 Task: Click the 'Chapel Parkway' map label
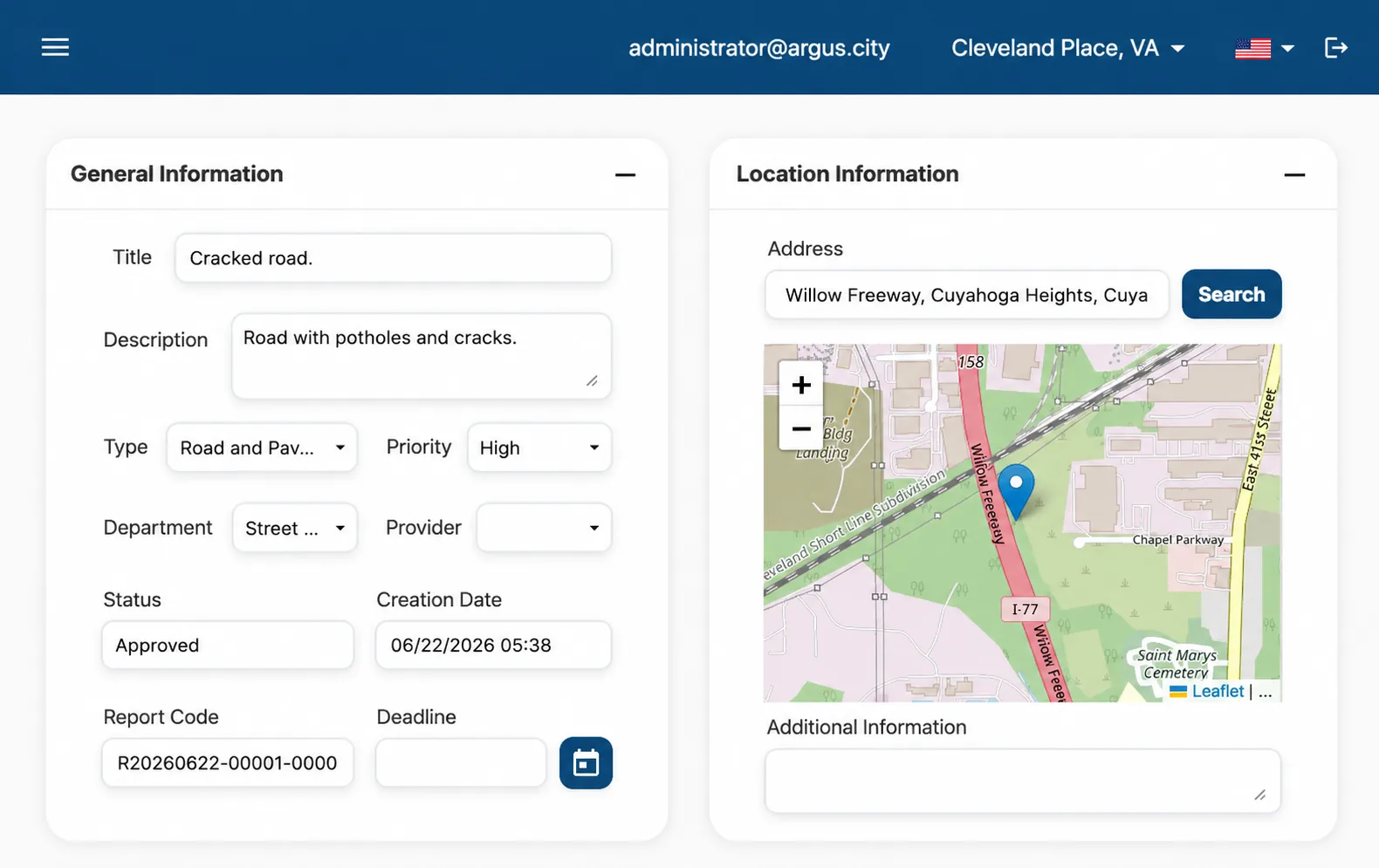[1177, 540]
